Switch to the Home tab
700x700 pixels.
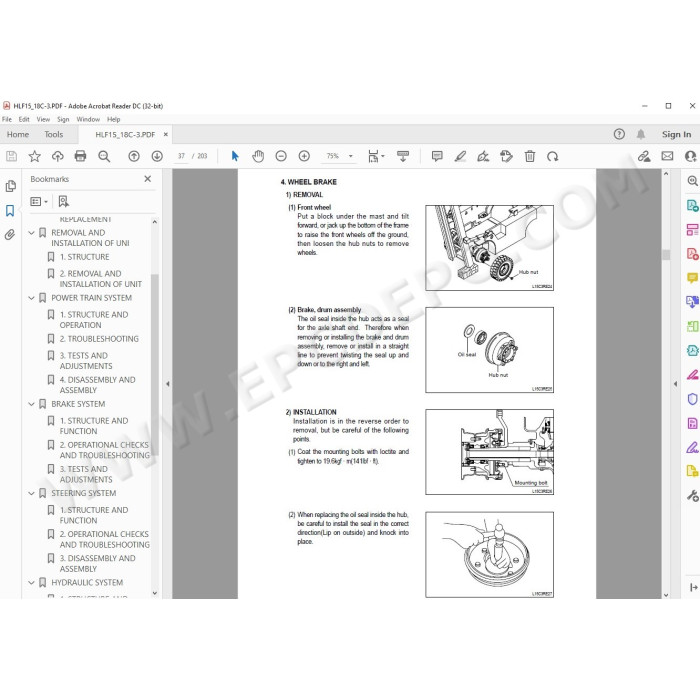(x=18, y=134)
